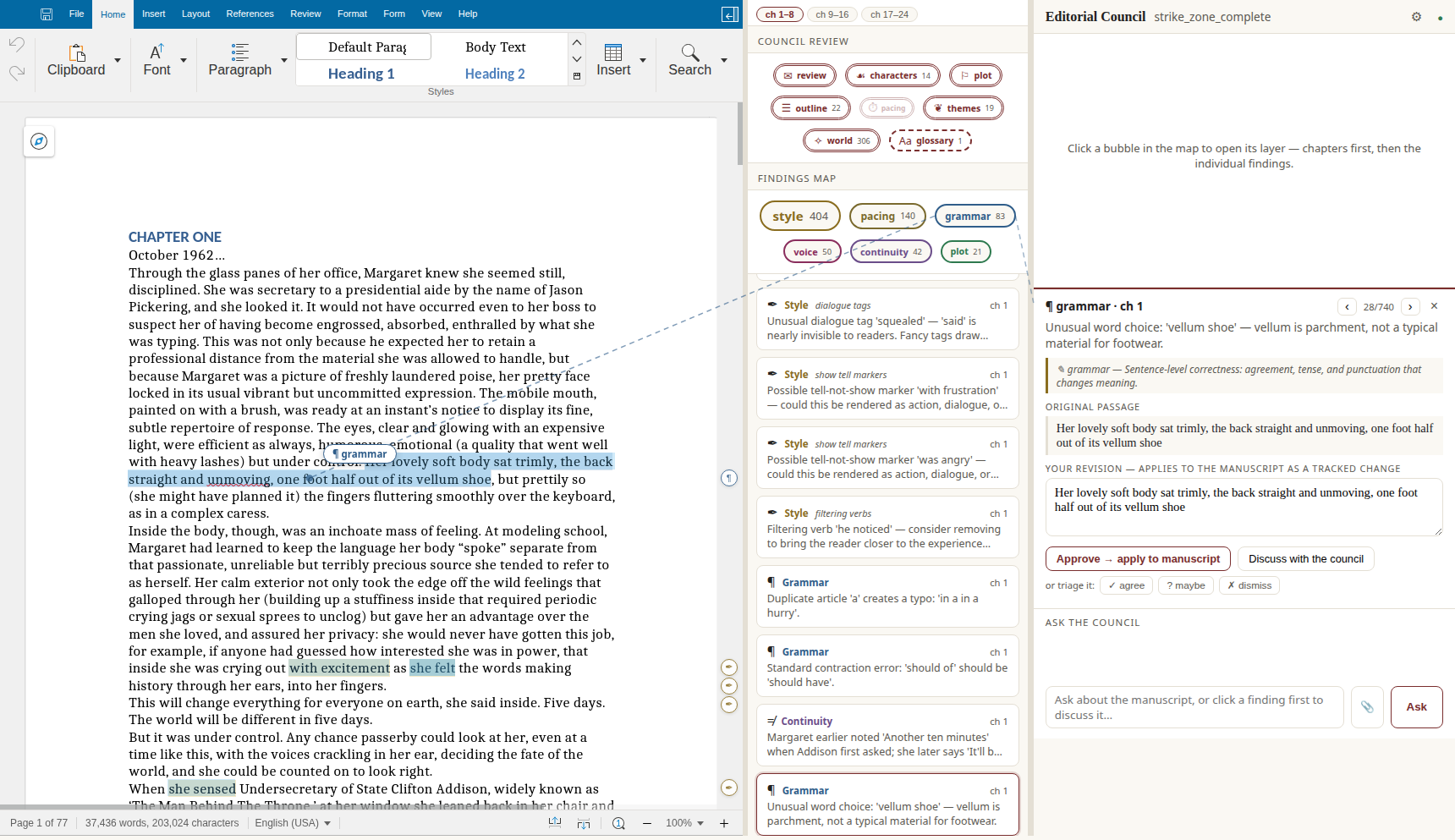Select the pacing 140 findings bubble

coord(887,216)
